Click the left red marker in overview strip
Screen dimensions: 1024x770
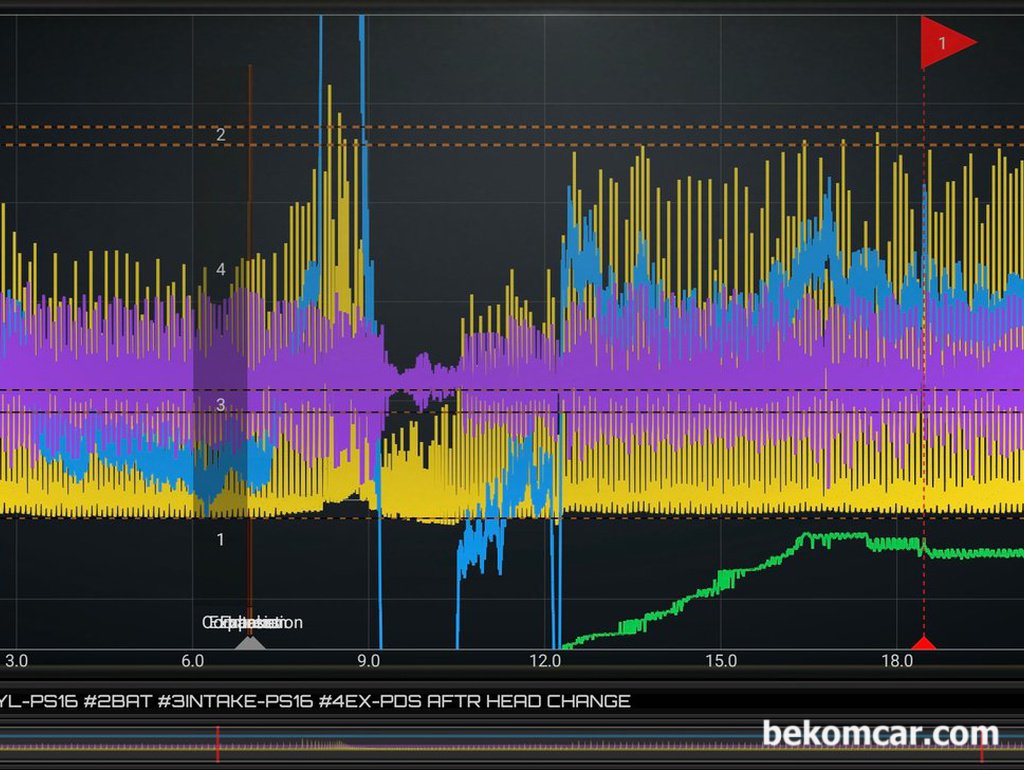click(217, 744)
